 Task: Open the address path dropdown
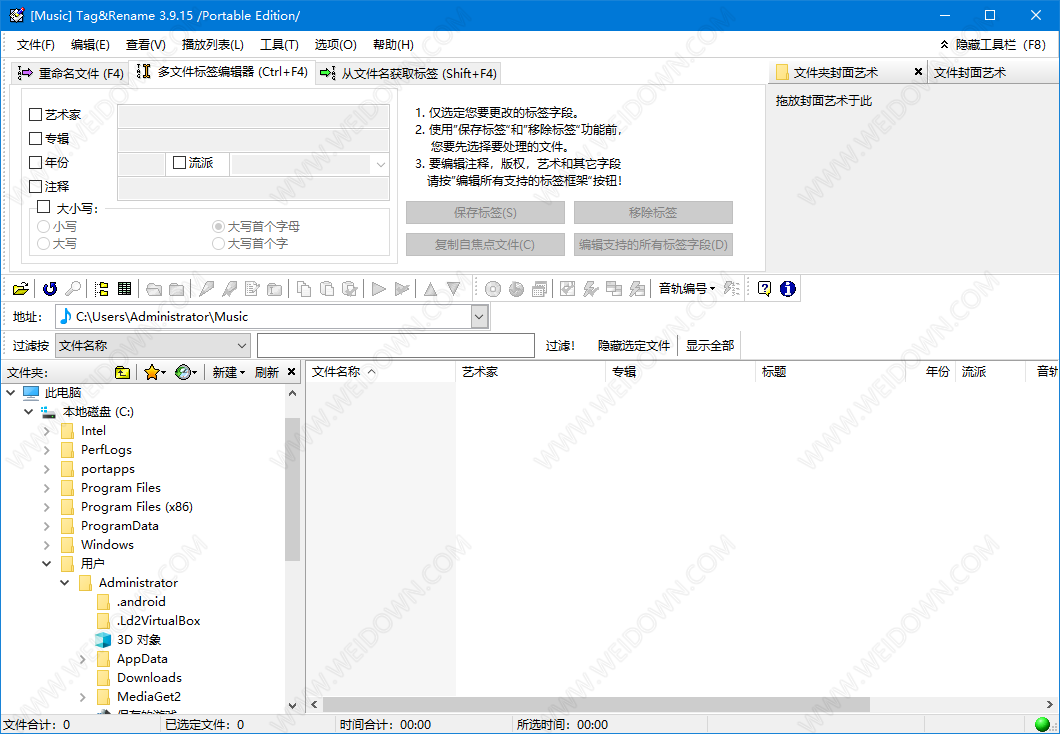tap(479, 317)
